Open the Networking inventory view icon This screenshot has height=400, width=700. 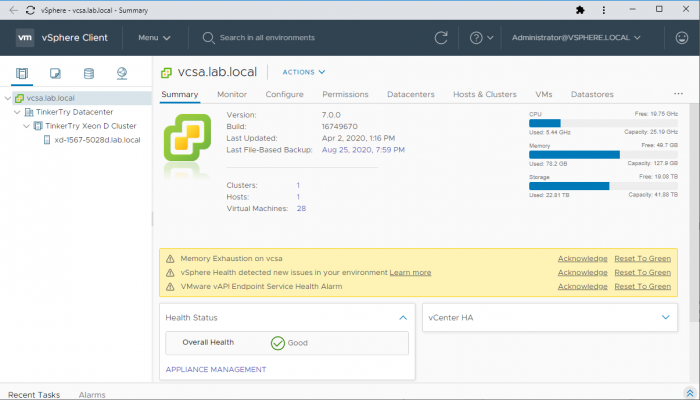[x=122, y=73]
